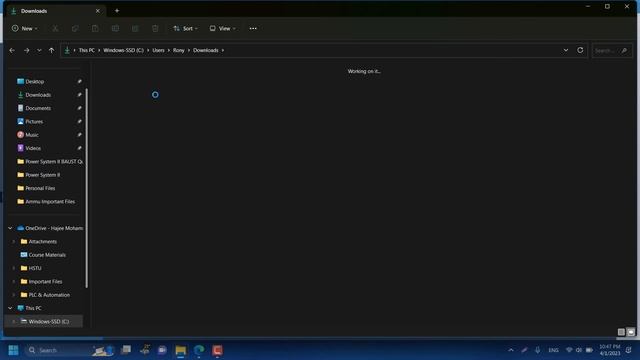Open the View dropdown
This screenshot has height=360, width=640.
tap(222, 29)
